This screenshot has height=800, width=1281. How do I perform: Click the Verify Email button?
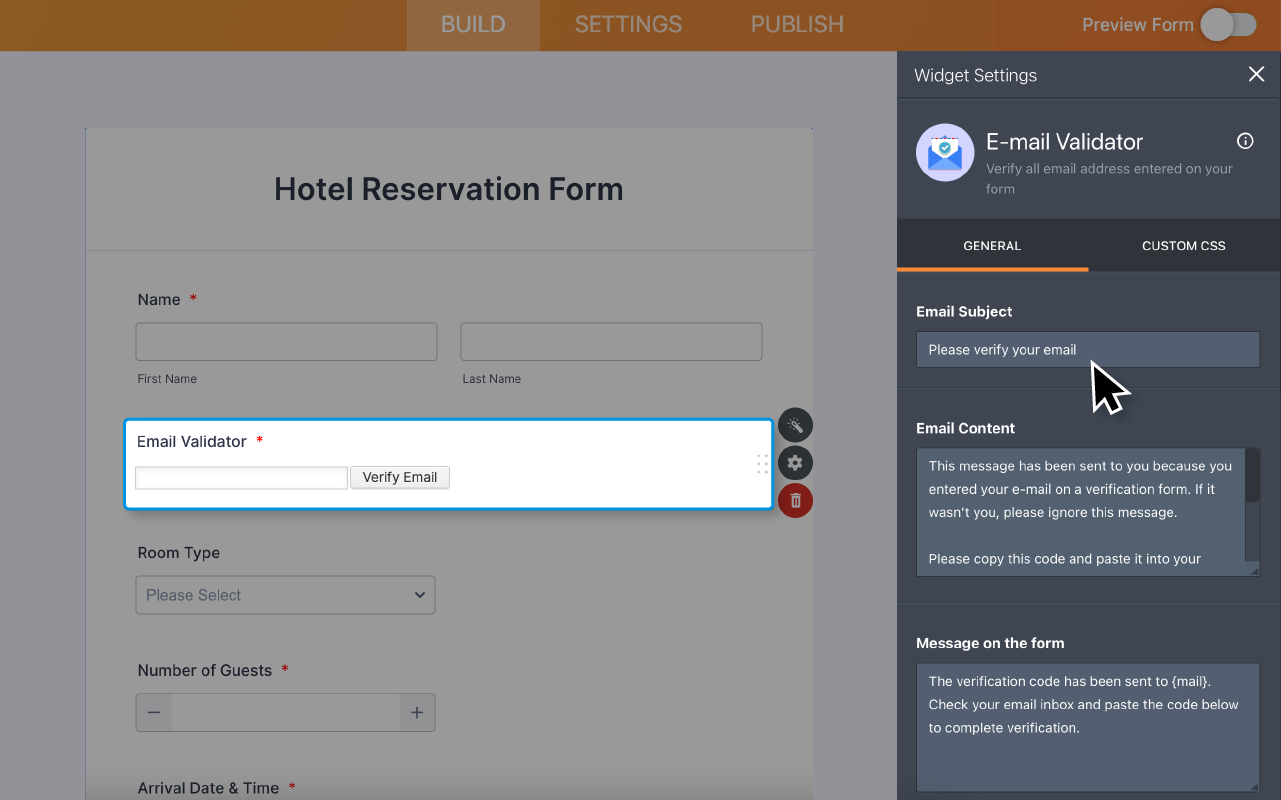399,477
